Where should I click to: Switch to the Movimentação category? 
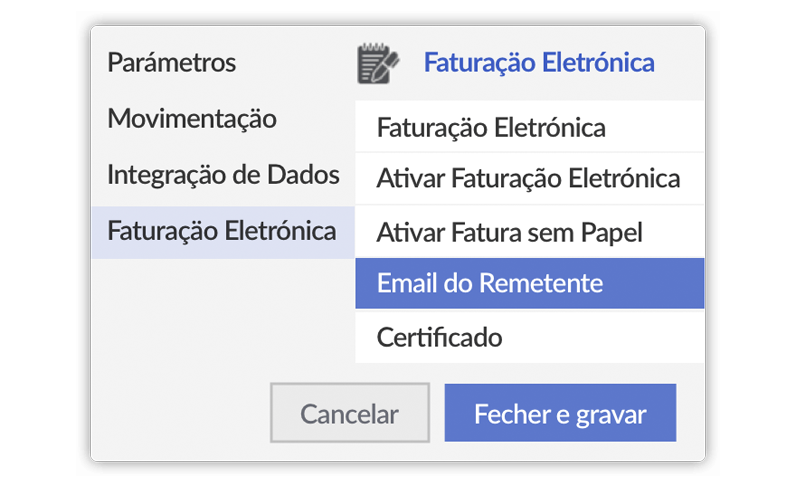(192, 119)
